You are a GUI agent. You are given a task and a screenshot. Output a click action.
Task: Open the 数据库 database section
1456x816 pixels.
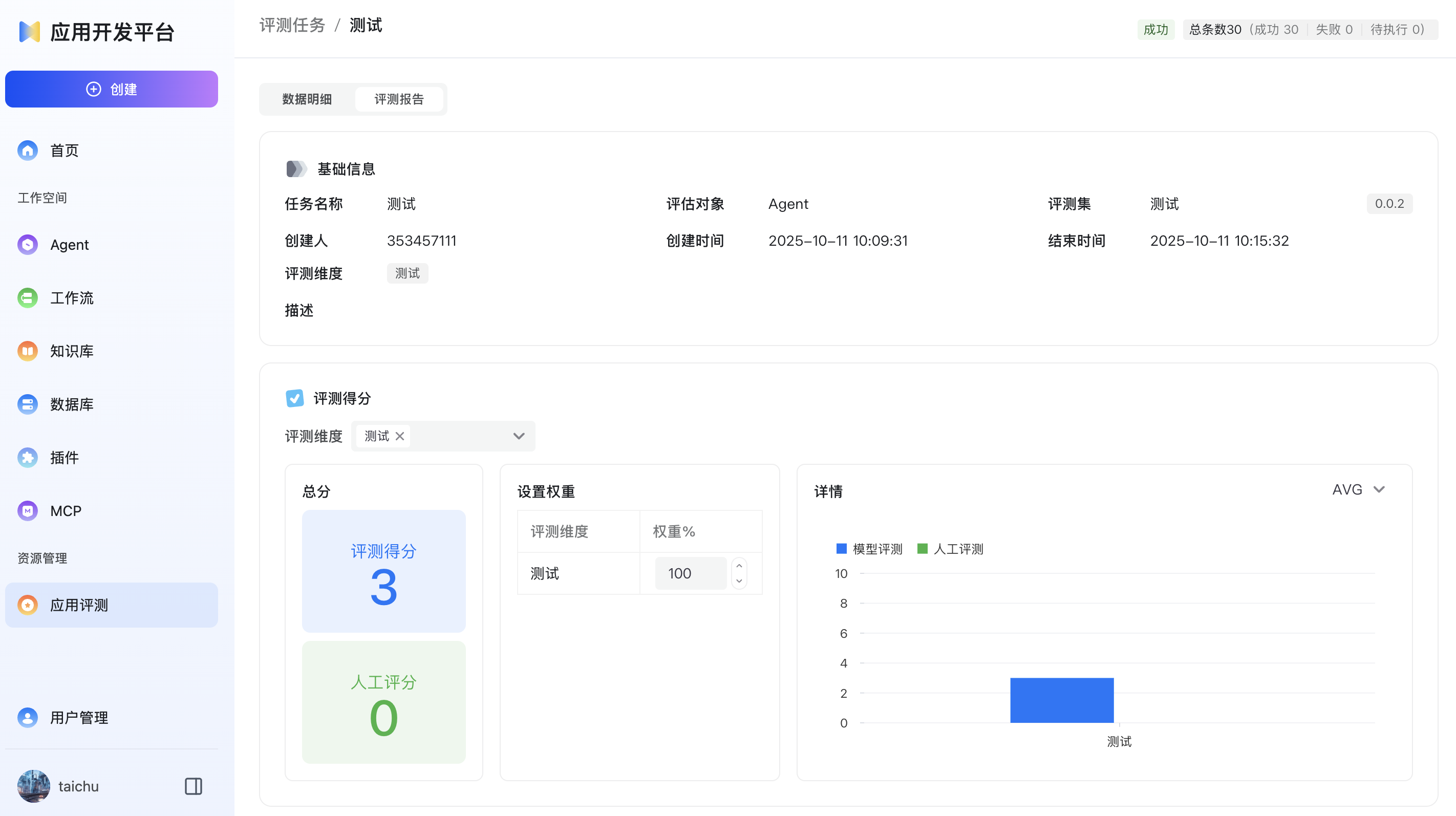[71, 404]
